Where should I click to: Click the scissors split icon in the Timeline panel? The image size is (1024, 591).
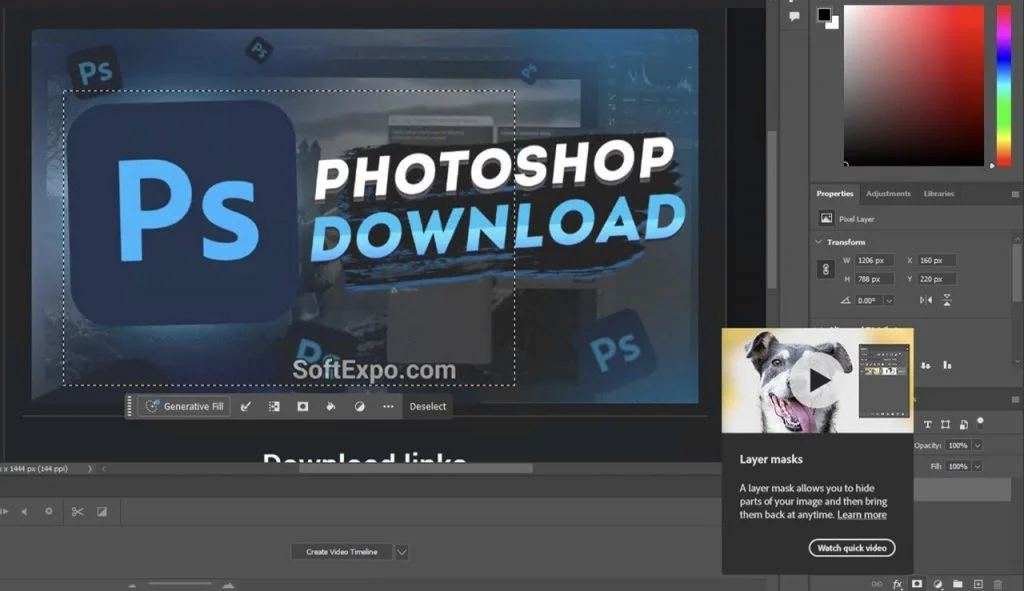[x=77, y=511]
